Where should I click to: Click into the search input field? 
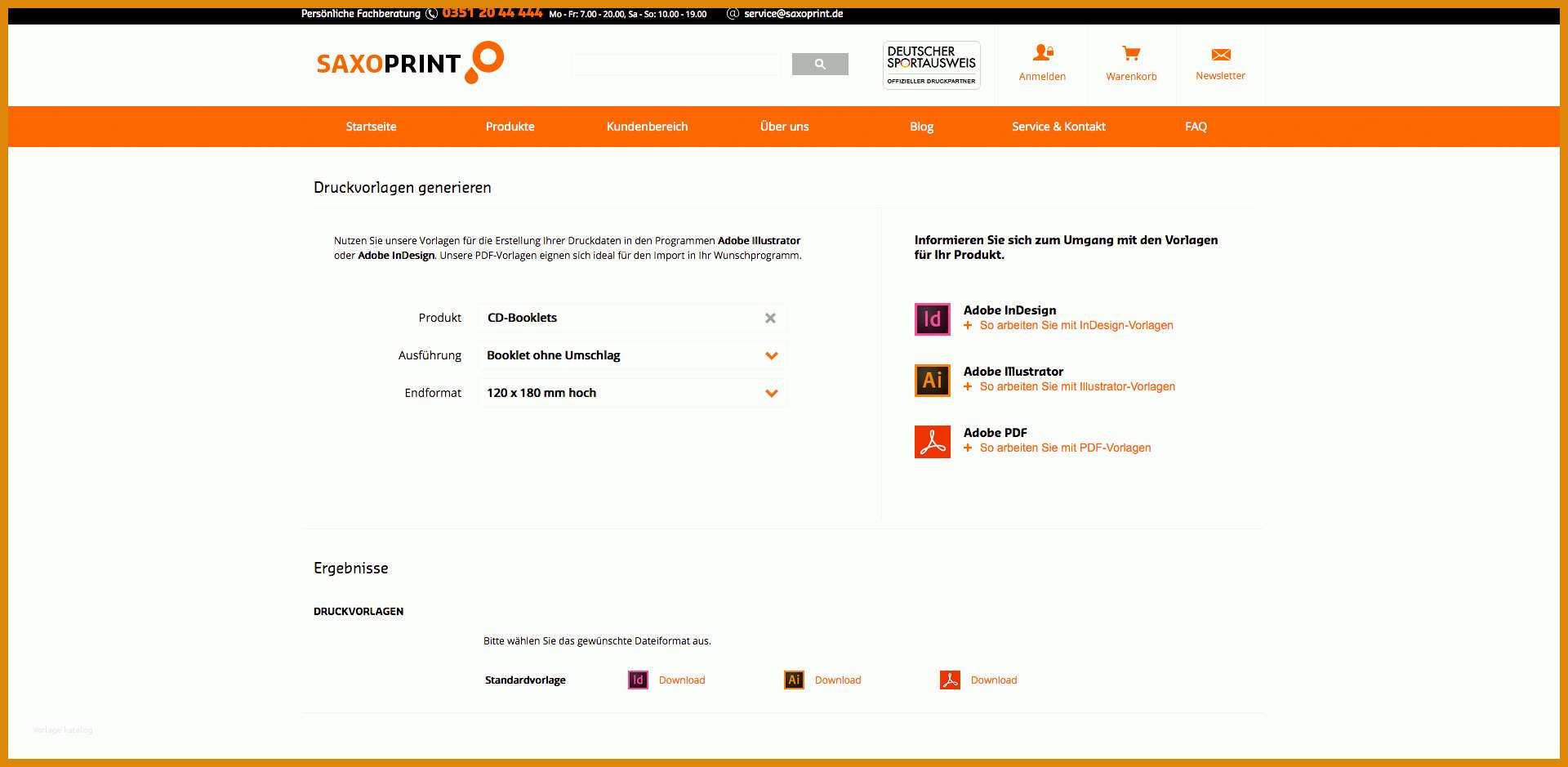pos(676,65)
